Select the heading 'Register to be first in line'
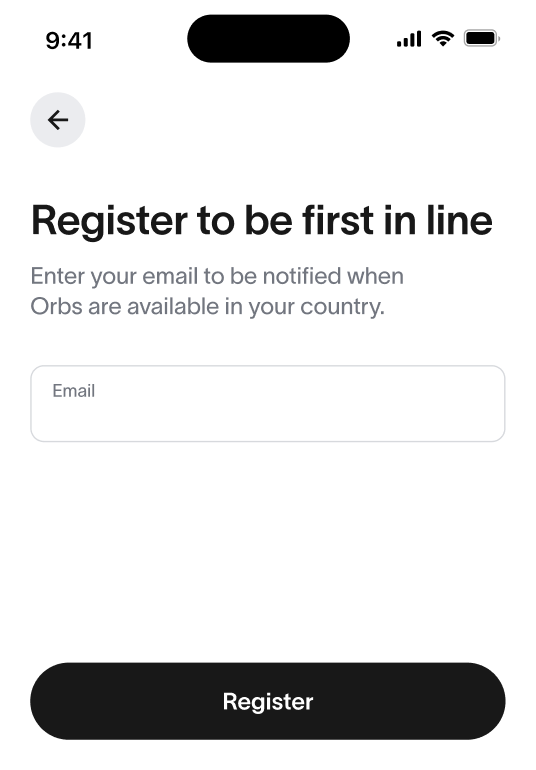 point(261,222)
